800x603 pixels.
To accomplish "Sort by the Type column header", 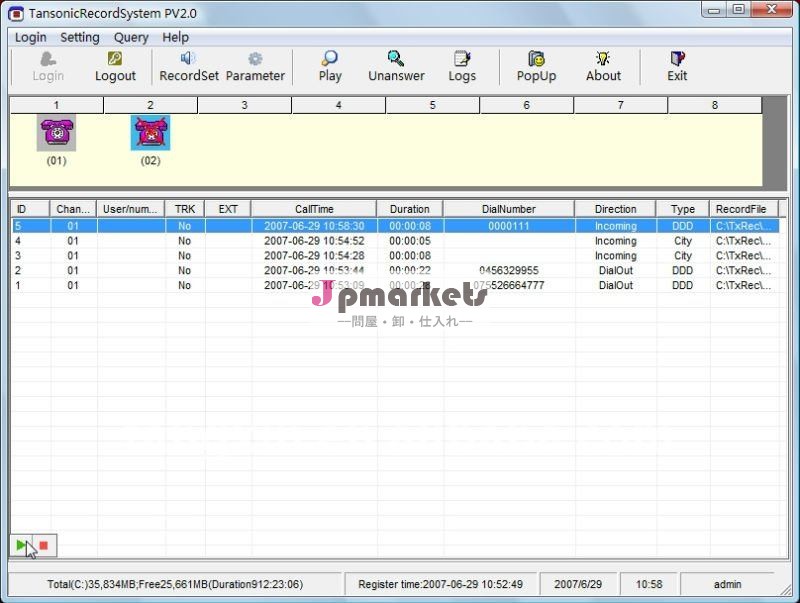I will click(x=683, y=209).
